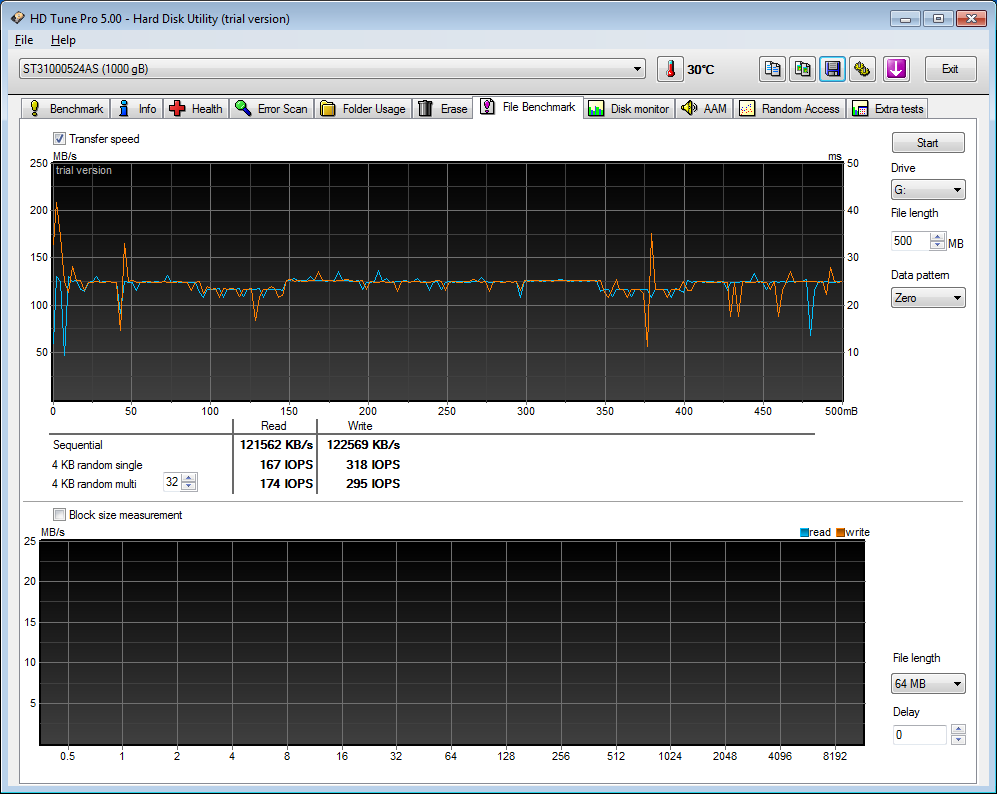Open the options gear icon
997x794 pixels.
tap(862, 69)
